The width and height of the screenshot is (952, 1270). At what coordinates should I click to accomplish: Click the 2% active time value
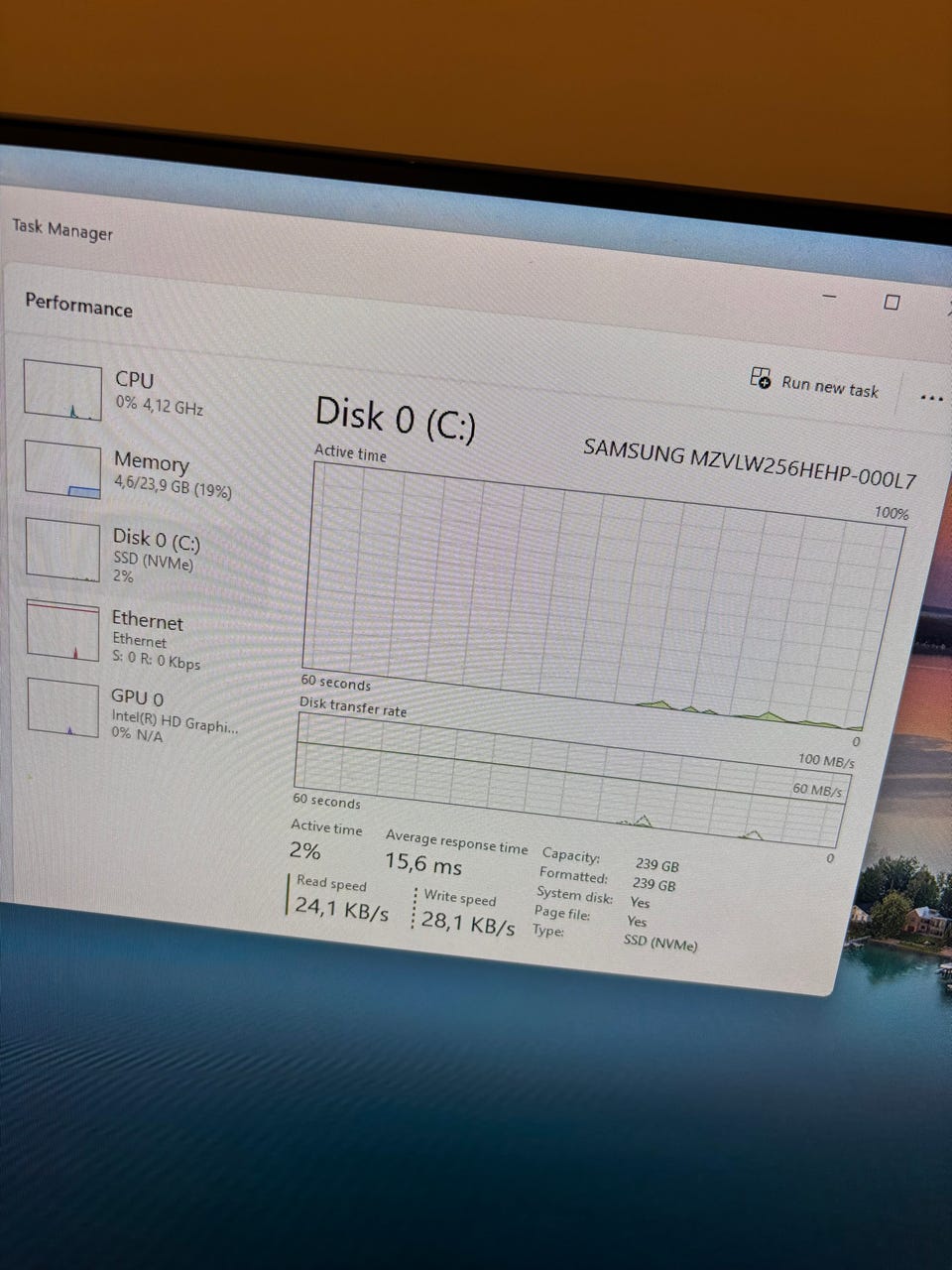[x=304, y=850]
